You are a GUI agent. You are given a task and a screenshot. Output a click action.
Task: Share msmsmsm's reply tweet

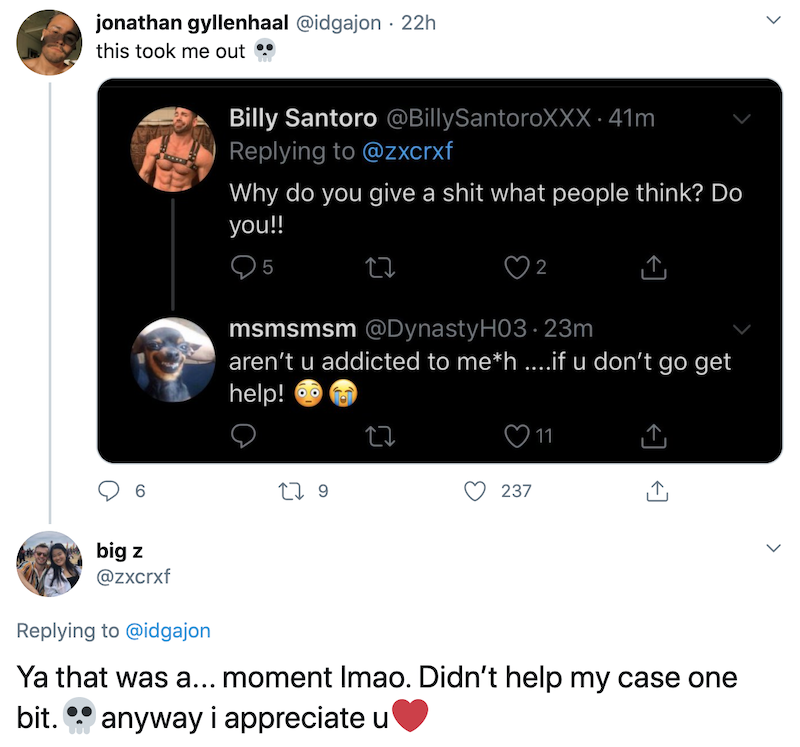tap(652, 436)
